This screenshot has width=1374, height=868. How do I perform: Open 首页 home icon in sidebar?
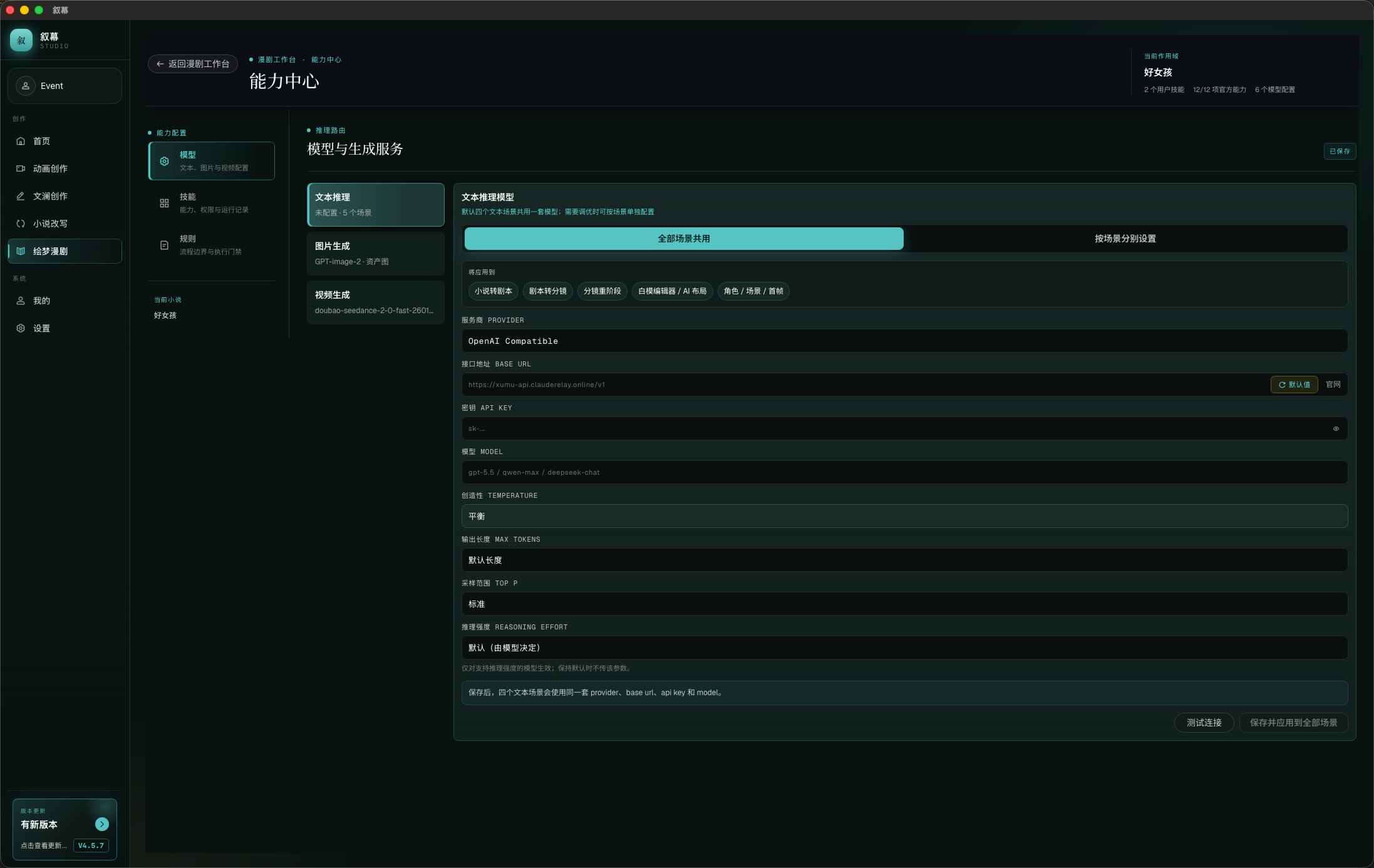[21, 141]
